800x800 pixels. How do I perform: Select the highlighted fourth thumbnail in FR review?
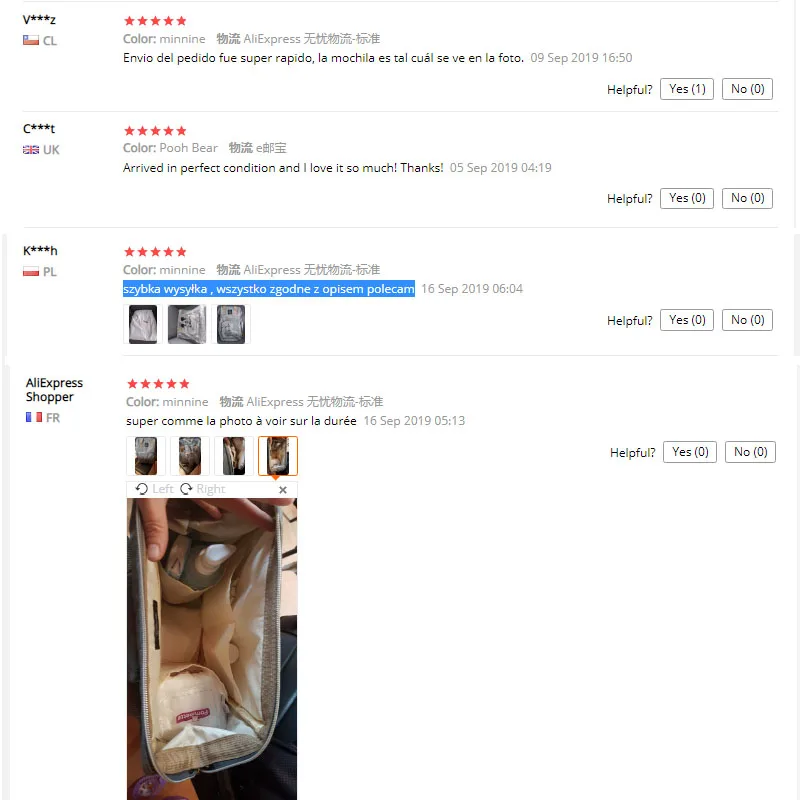(x=278, y=456)
